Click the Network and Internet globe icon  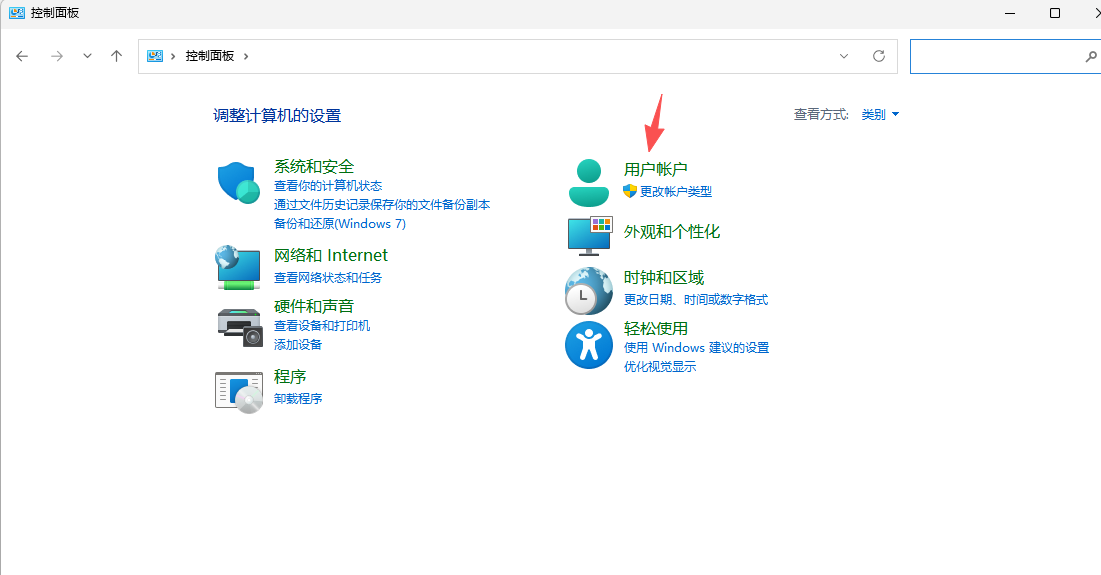238,267
